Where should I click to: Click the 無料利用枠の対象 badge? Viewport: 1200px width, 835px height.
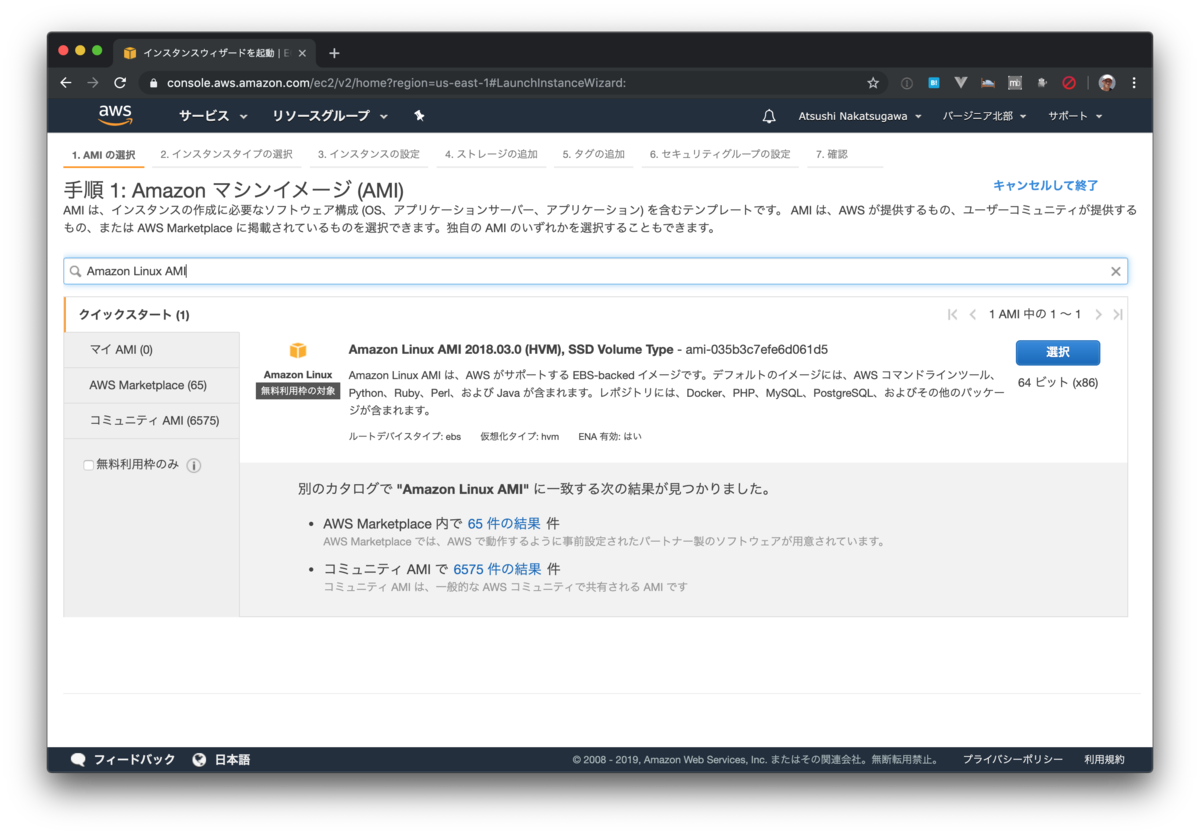pyautogui.click(x=298, y=391)
